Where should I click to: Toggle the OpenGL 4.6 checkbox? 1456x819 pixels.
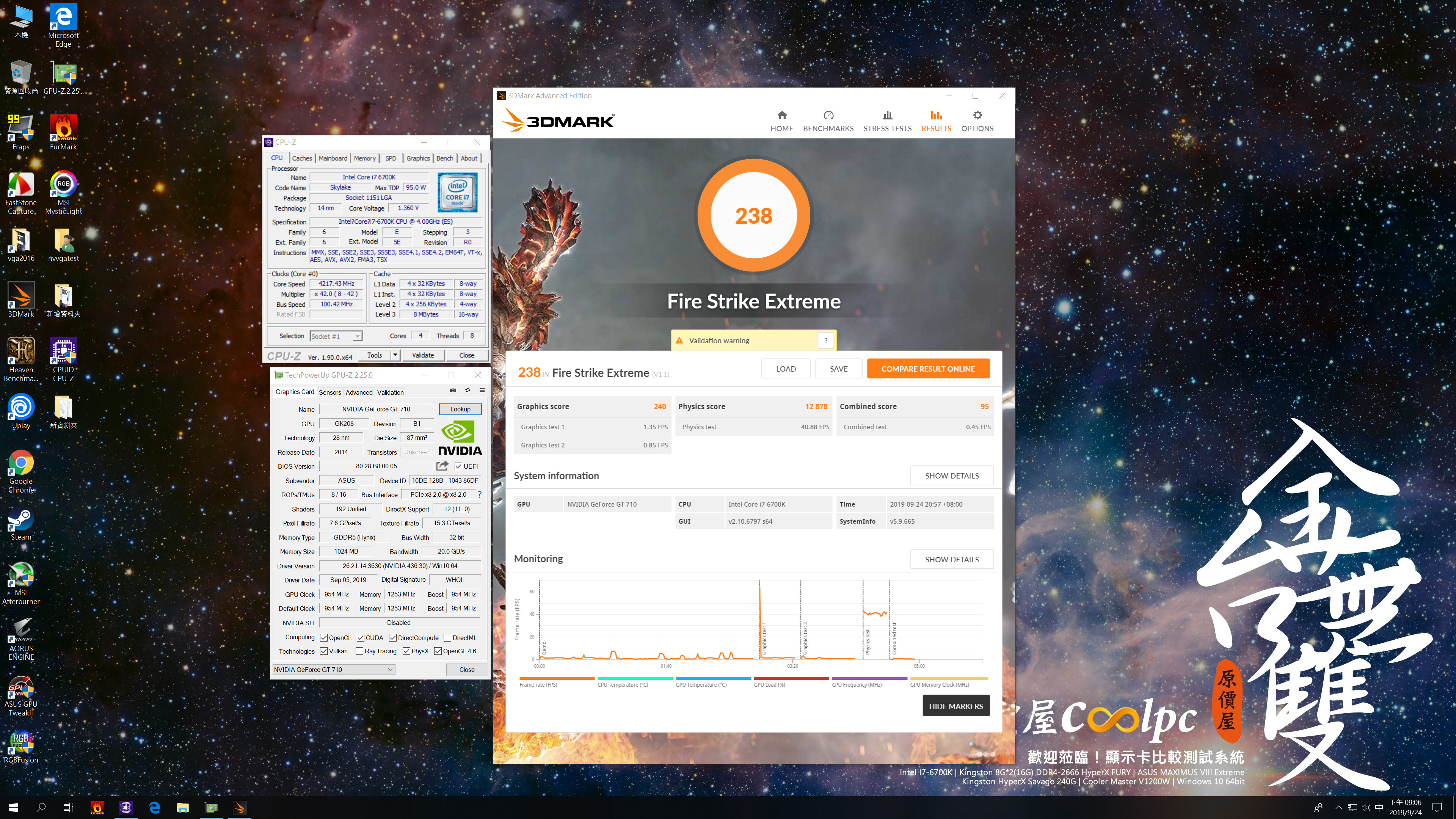[438, 651]
